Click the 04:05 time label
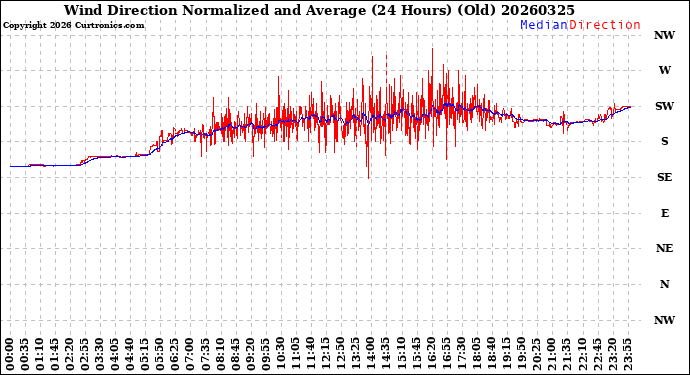 115,354
